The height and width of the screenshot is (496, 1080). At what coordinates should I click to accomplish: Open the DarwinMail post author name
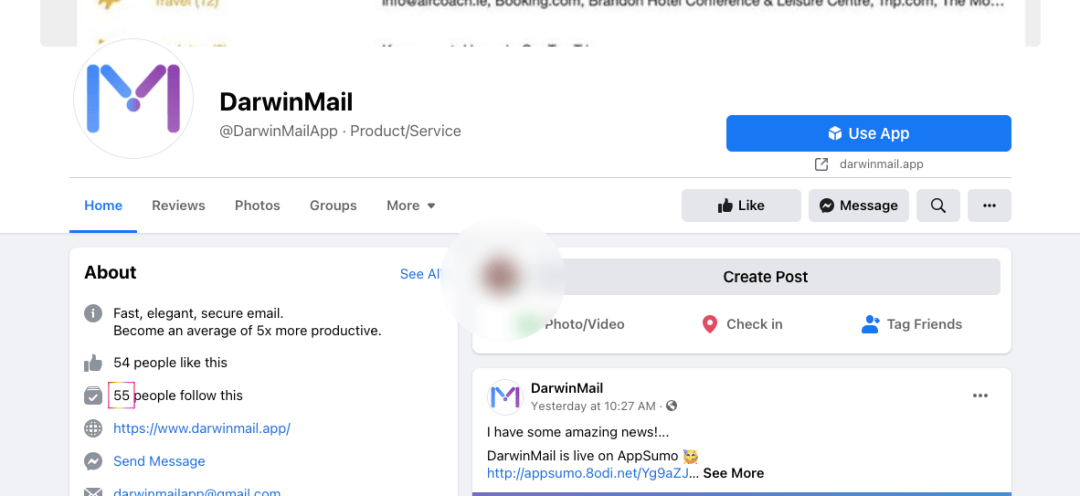(567, 389)
